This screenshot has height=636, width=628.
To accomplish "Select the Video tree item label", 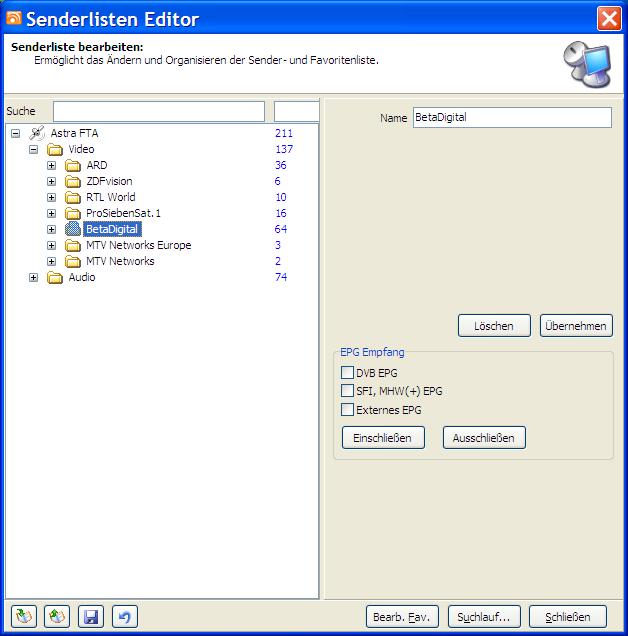I will [x=82, y=149].
